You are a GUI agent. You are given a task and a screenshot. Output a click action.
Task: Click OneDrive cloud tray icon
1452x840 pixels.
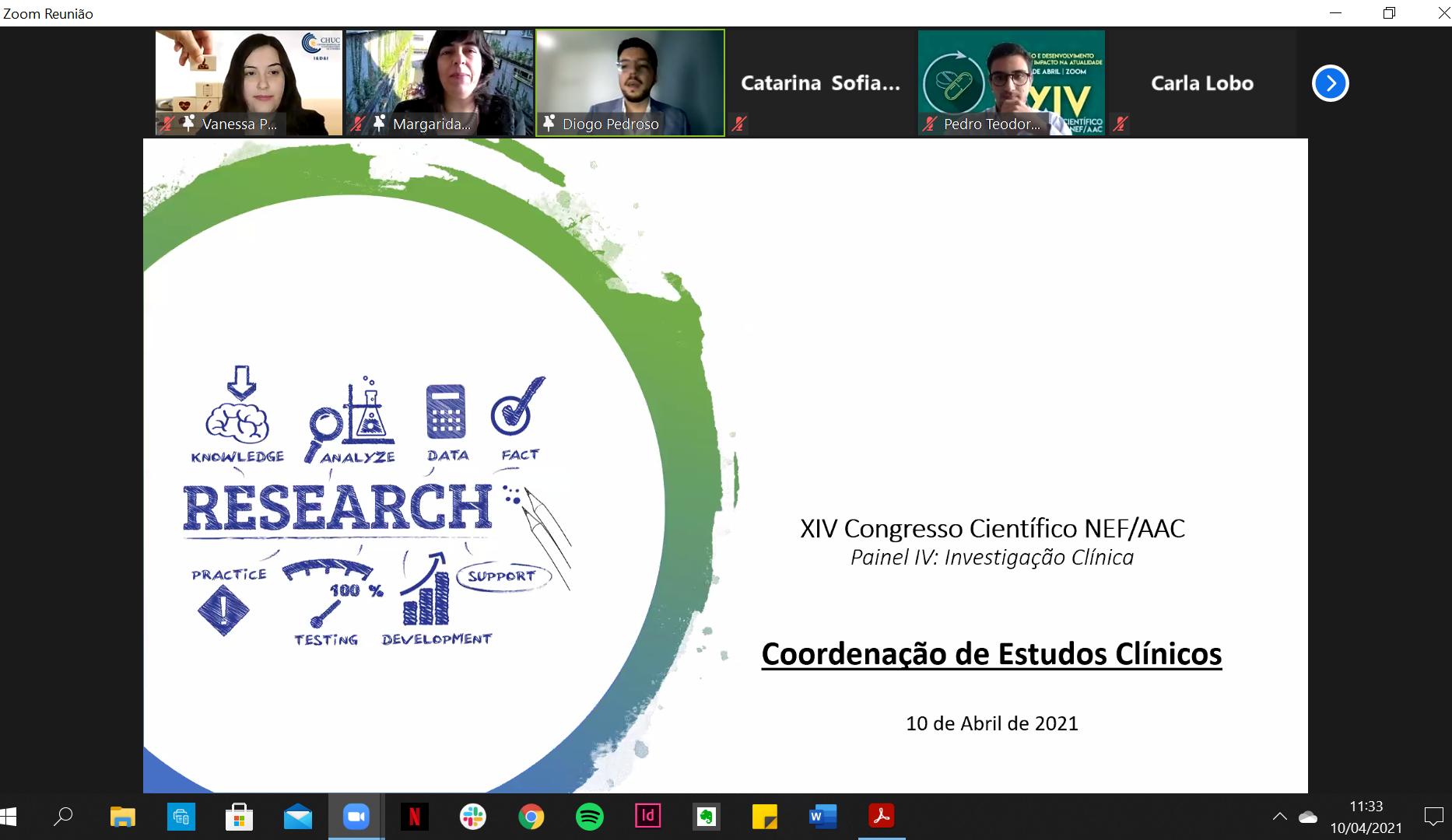point(1308,817)
